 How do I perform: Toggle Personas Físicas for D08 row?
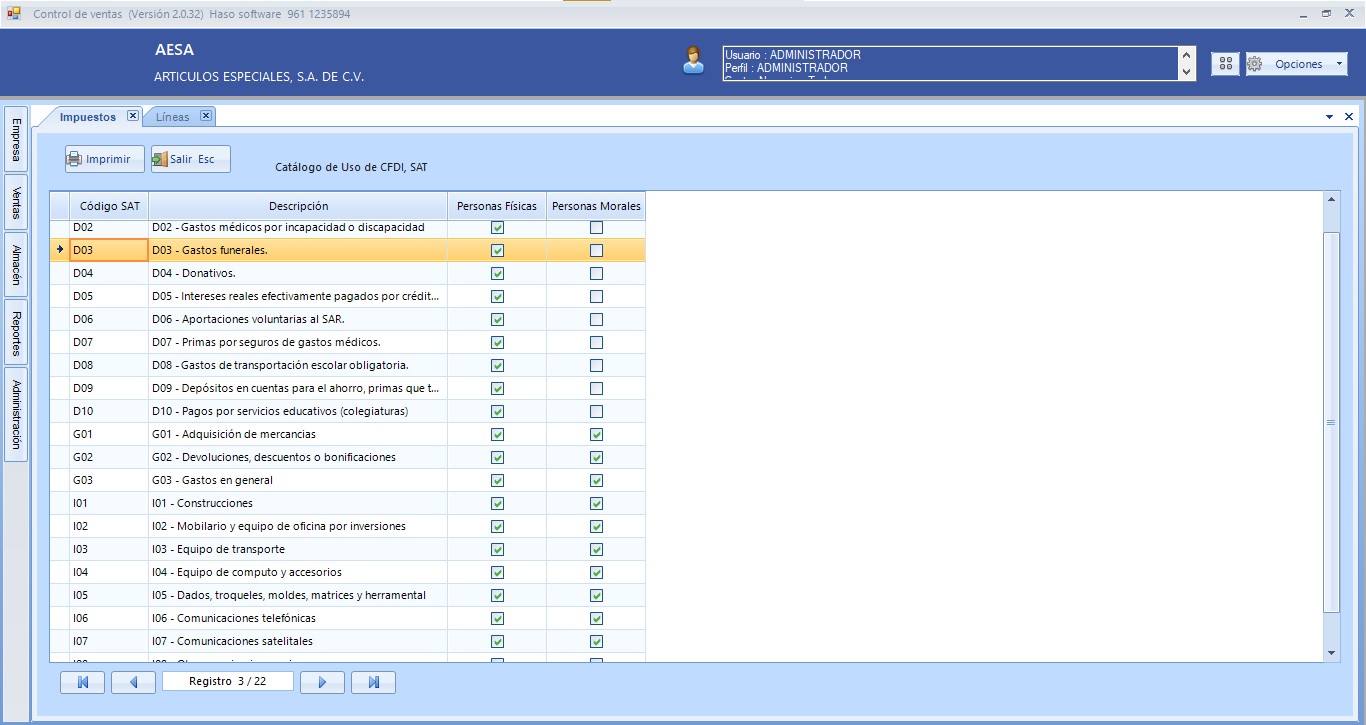tap(497, 366)
